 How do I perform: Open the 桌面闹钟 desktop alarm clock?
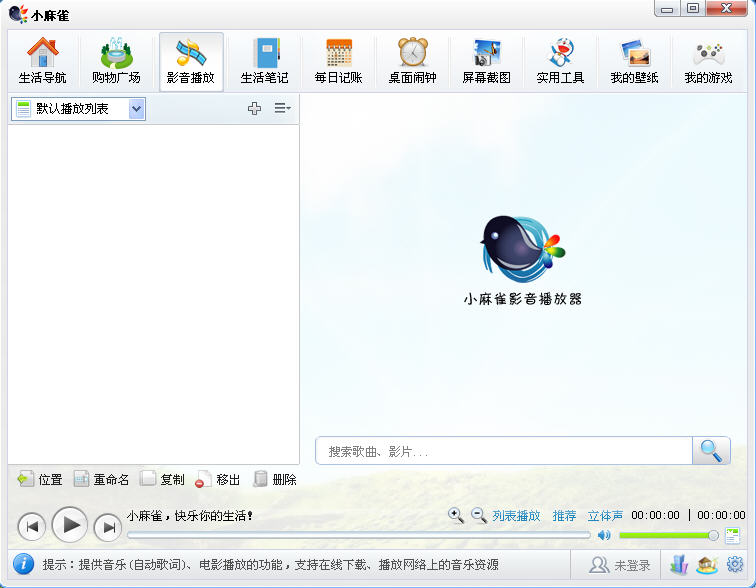click(x=413, y=61)
